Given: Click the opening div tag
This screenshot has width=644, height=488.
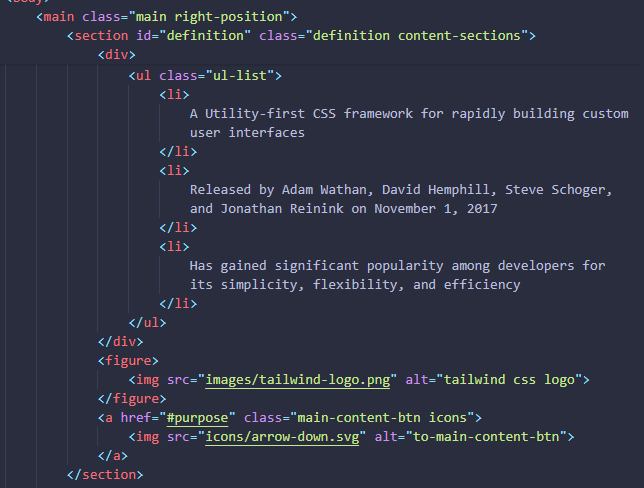Looking at the screenshot, I should (x=117, y=55).
